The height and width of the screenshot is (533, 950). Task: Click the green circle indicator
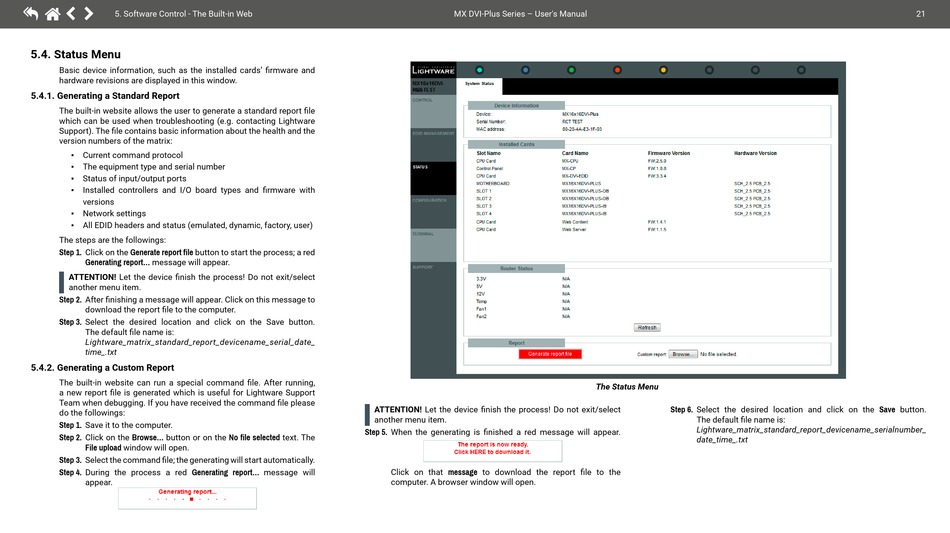[571, 70]
